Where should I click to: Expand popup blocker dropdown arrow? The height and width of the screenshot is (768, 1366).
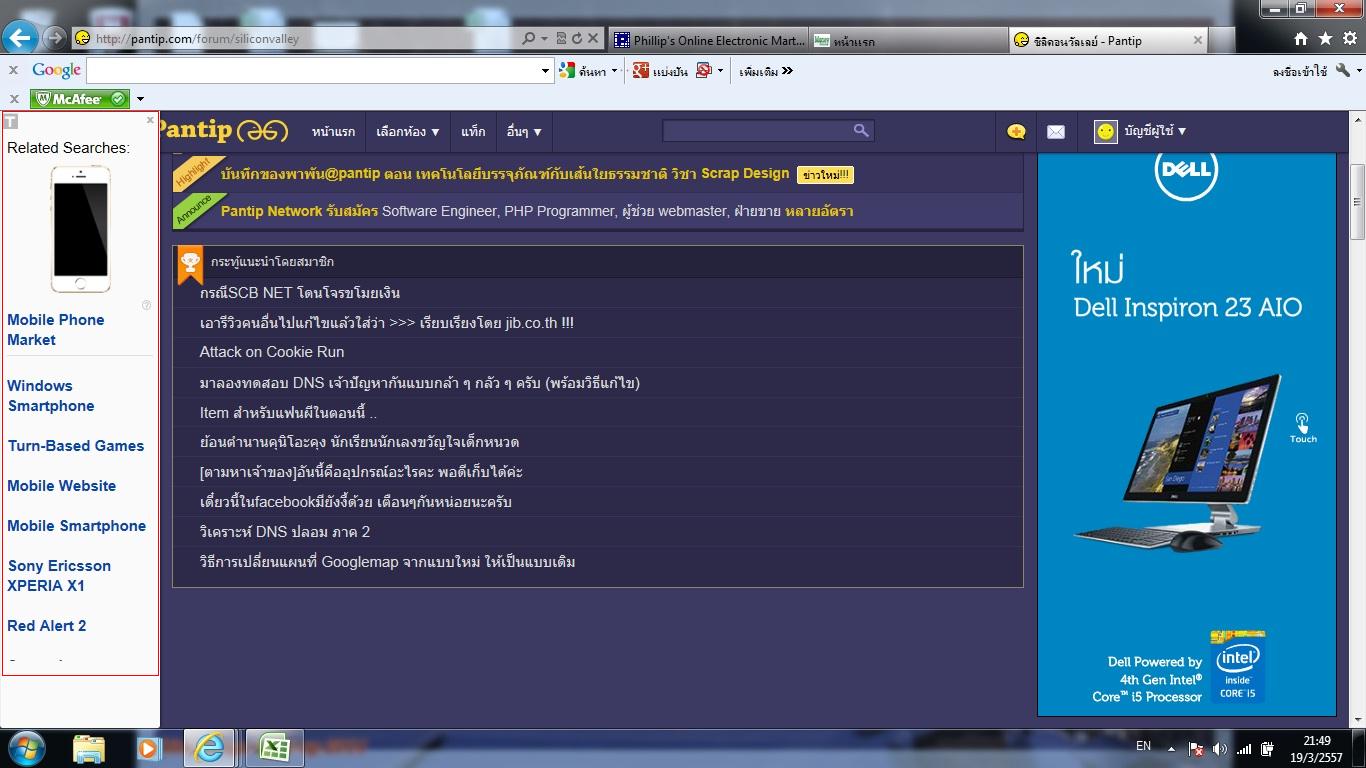(x=720, y=71)
